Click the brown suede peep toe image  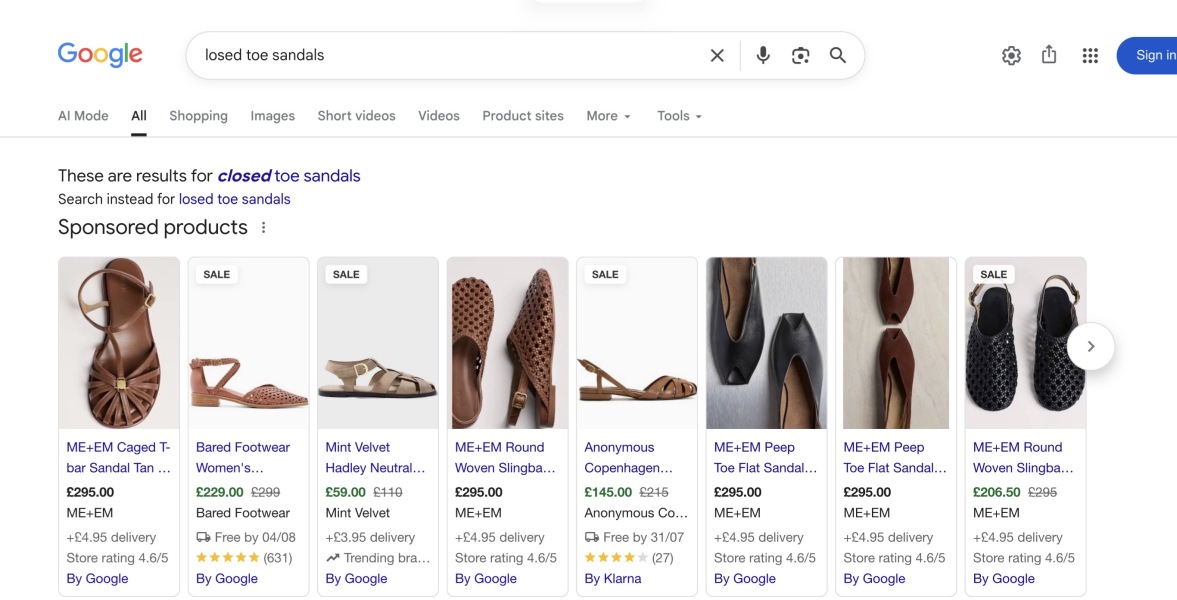[x=896, y=343]
